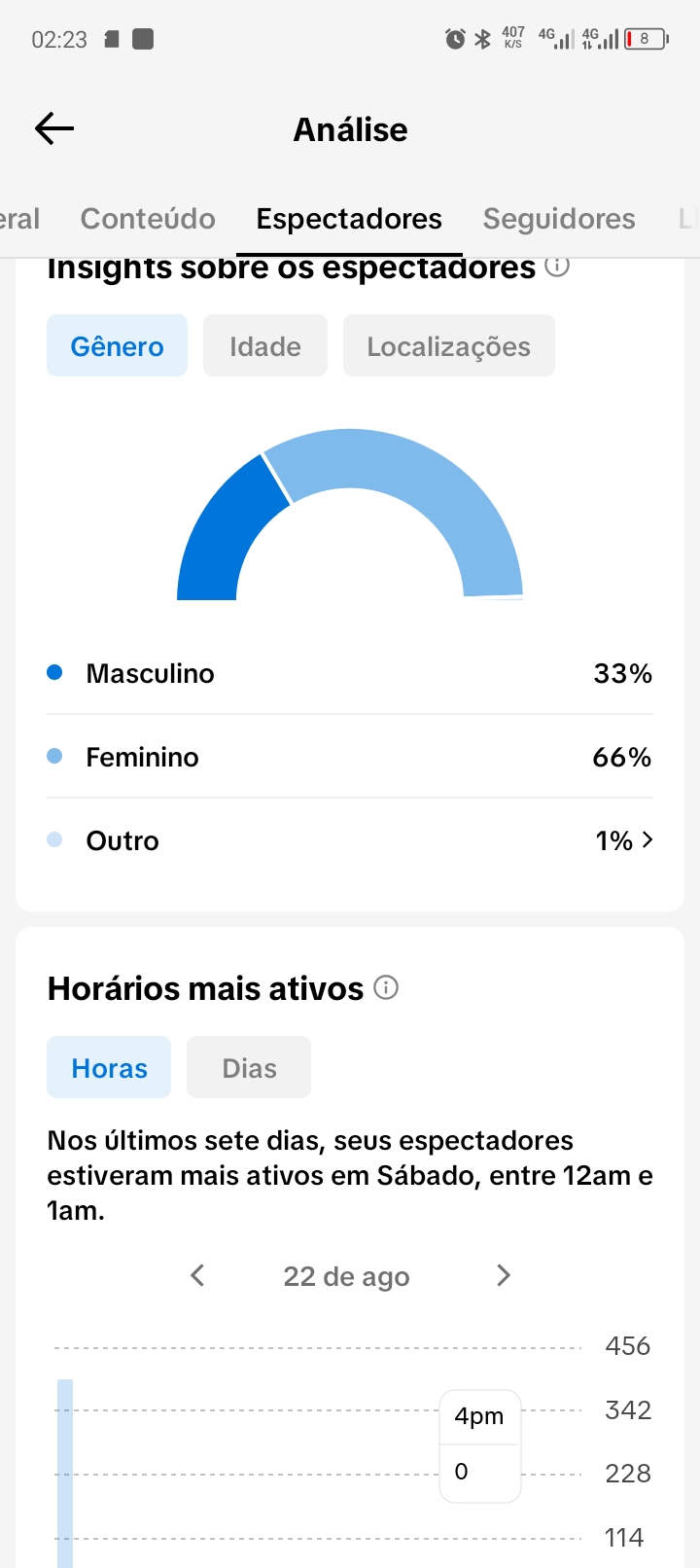Open the Espectadores tab
This screenshot has width=700, height=1568.
pos(349,219)
